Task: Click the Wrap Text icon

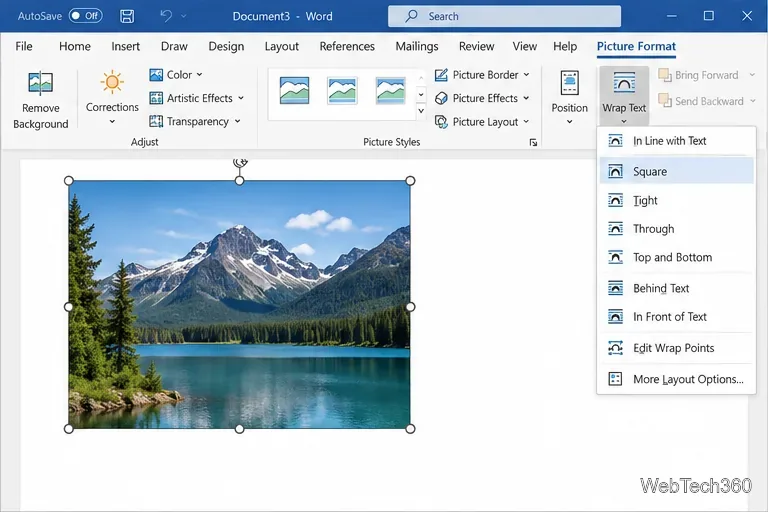Action: coord(624,83)
